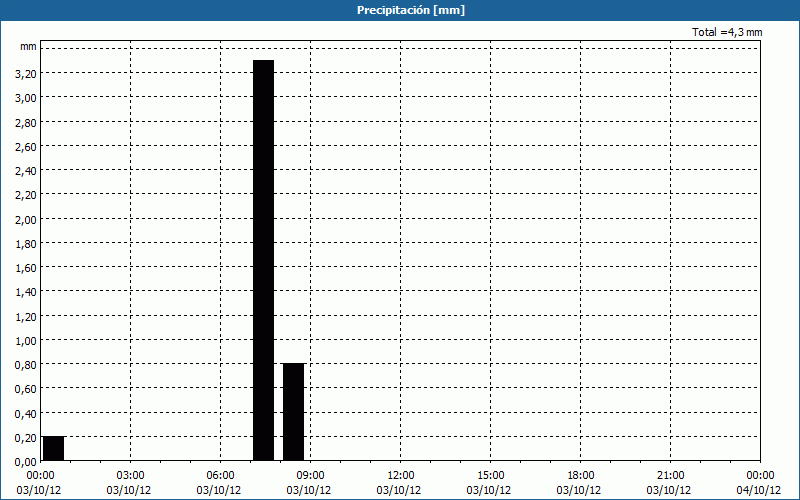Click the 1,80 y-axis label
Image resolution: width=800 pixels, height=500 pixels.
(x=26, y=243)
